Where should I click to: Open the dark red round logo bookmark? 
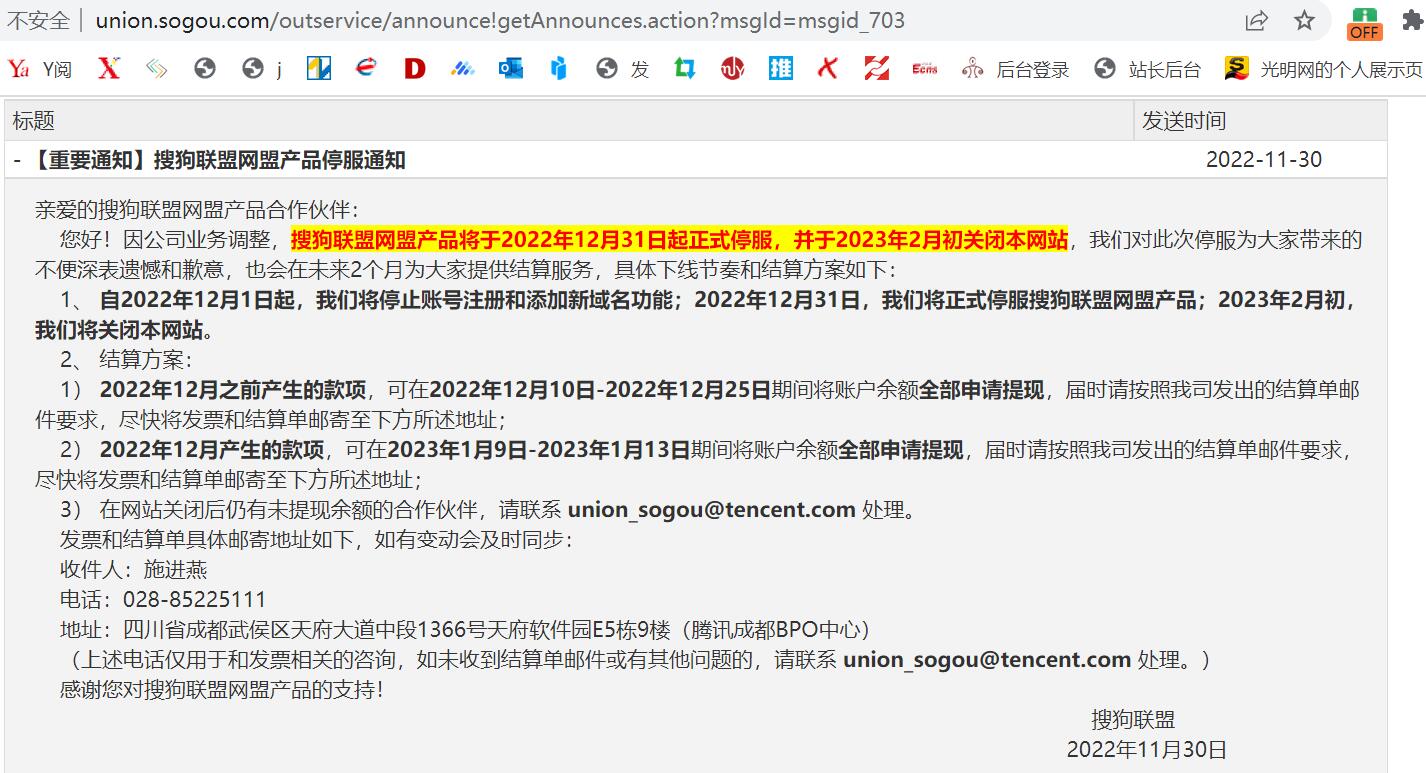[733, 69]
